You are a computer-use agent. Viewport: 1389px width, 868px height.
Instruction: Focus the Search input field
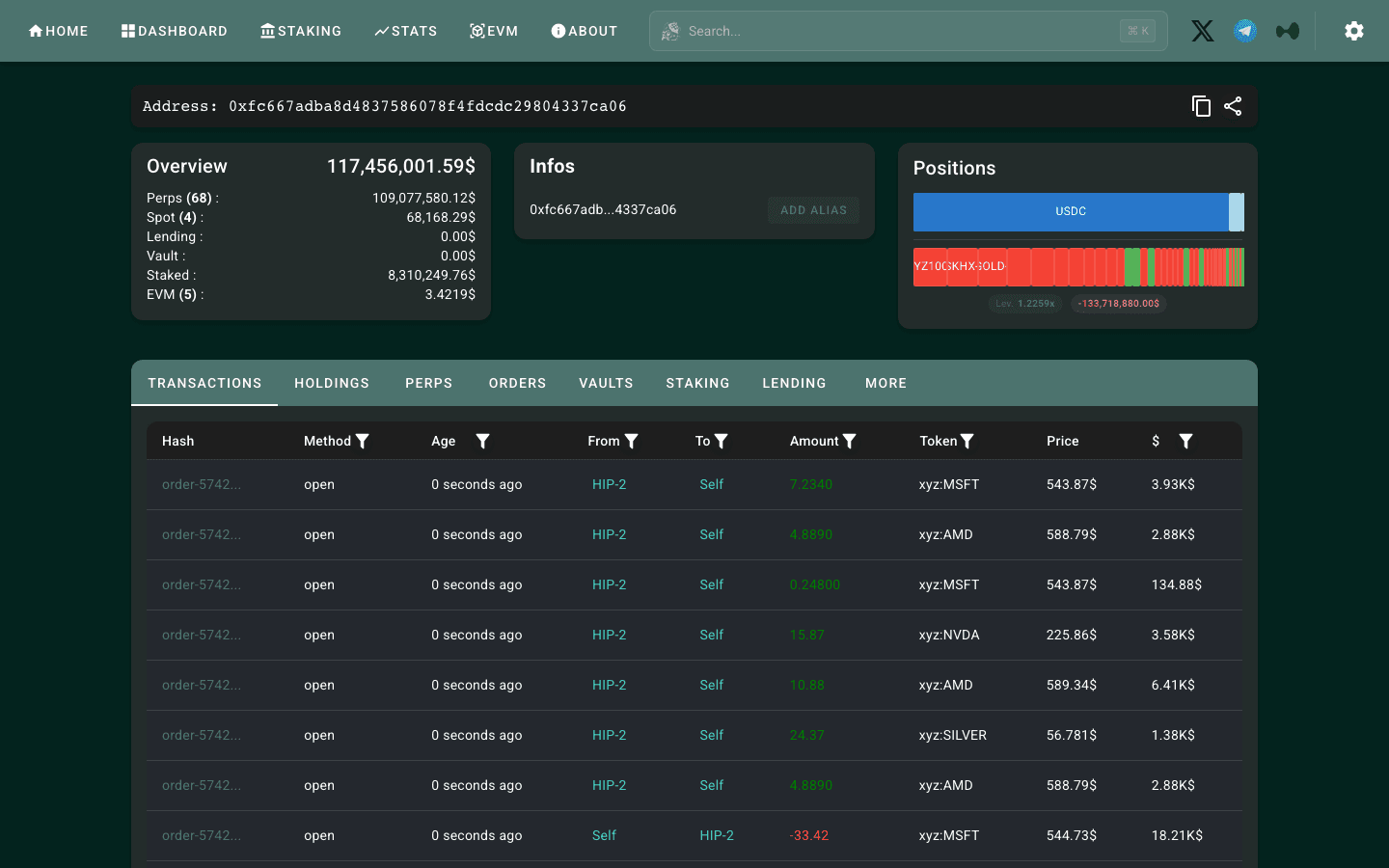[x=908, y=31]
